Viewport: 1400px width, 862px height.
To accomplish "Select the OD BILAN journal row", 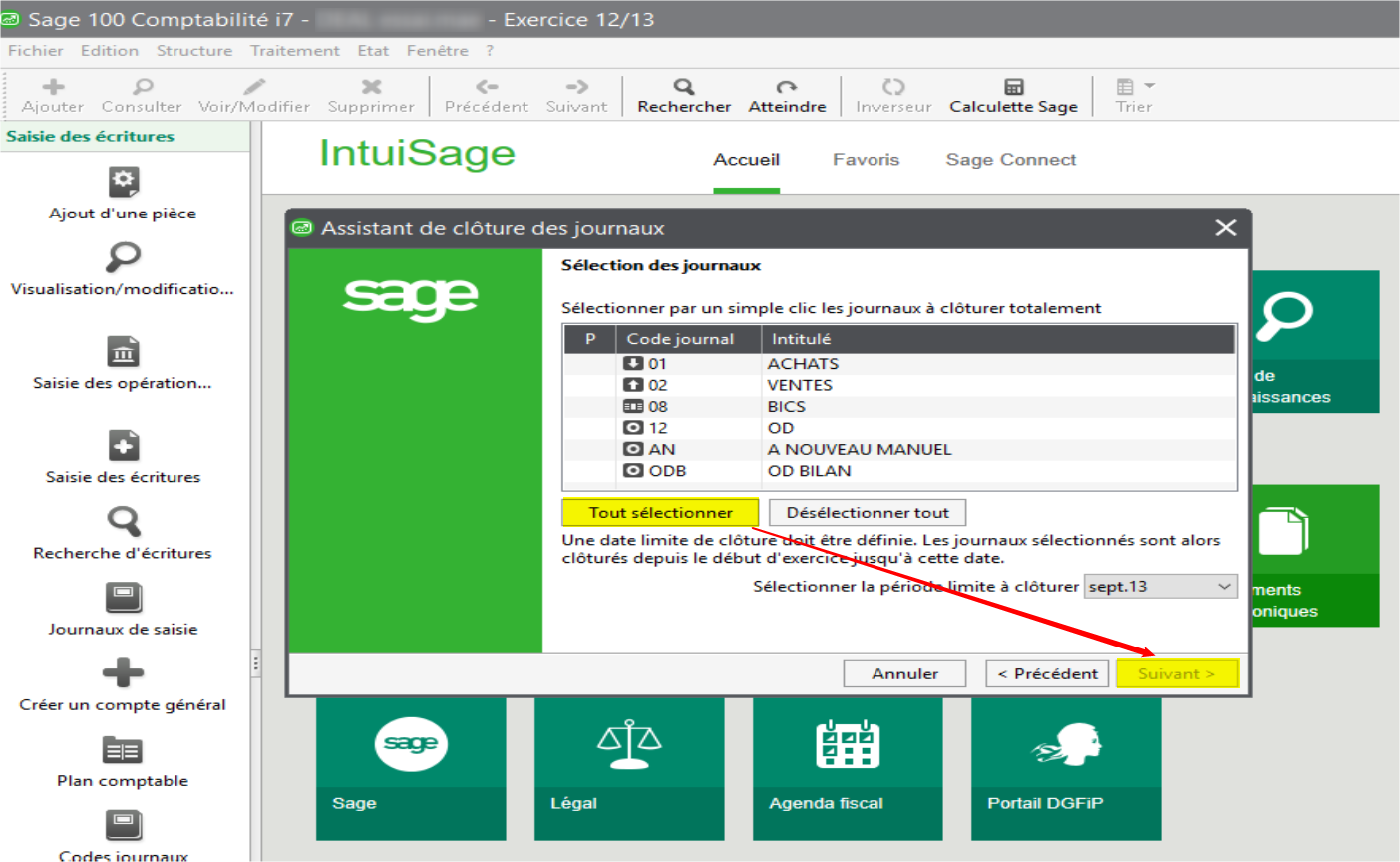I will tap(809, 471).
